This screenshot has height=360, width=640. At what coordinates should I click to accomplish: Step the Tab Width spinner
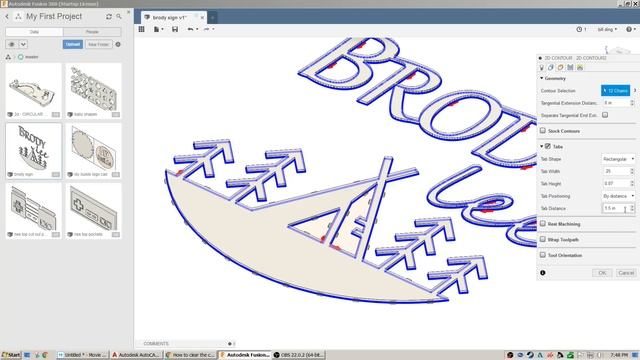point(632,171)
